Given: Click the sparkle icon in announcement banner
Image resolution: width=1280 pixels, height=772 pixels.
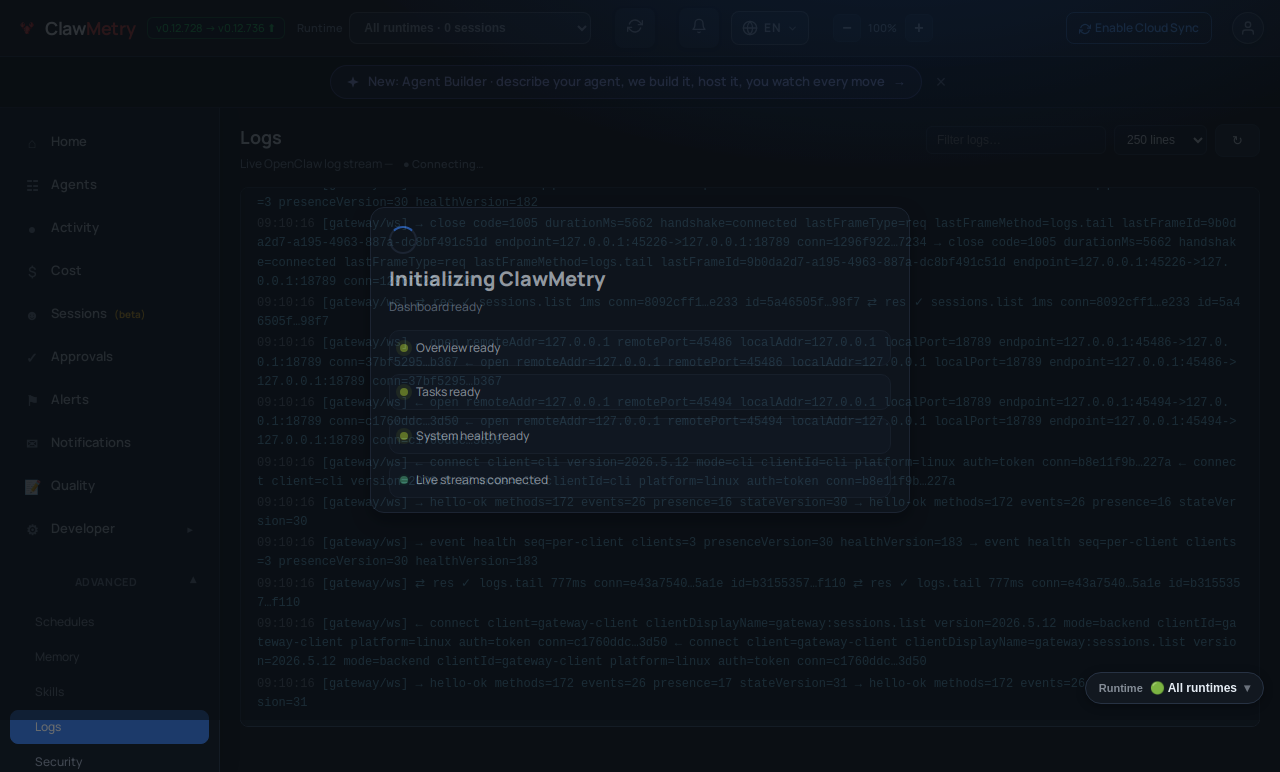Looking at the screenshot, I should (x=353, y=82).
